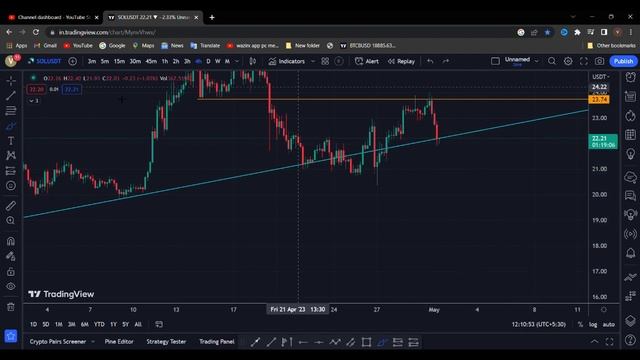Image resolution: width=640 pixels, height=360 pixels.
Task: Set the date range to 1D
Action: click(33, 324)
